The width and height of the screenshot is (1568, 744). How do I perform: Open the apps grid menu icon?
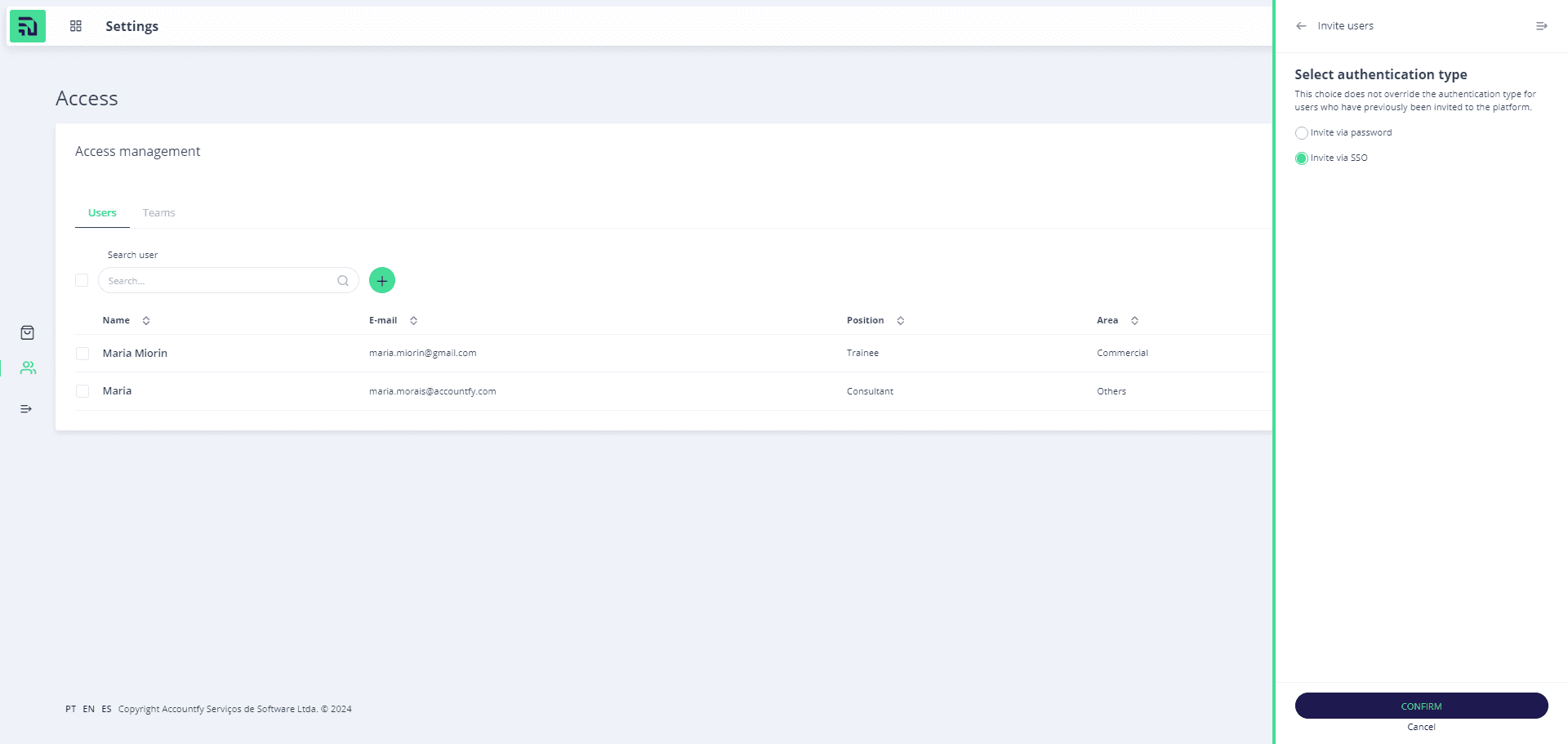coord(76,26)
